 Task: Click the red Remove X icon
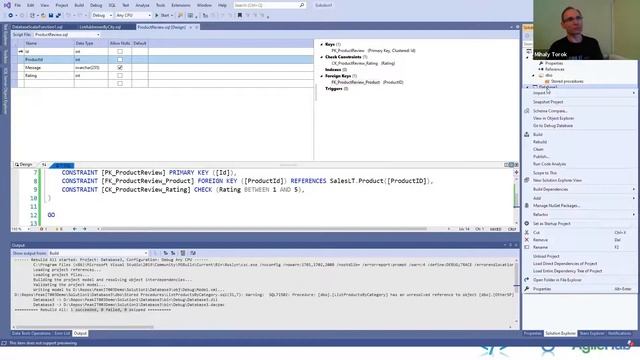coord(527,240)
